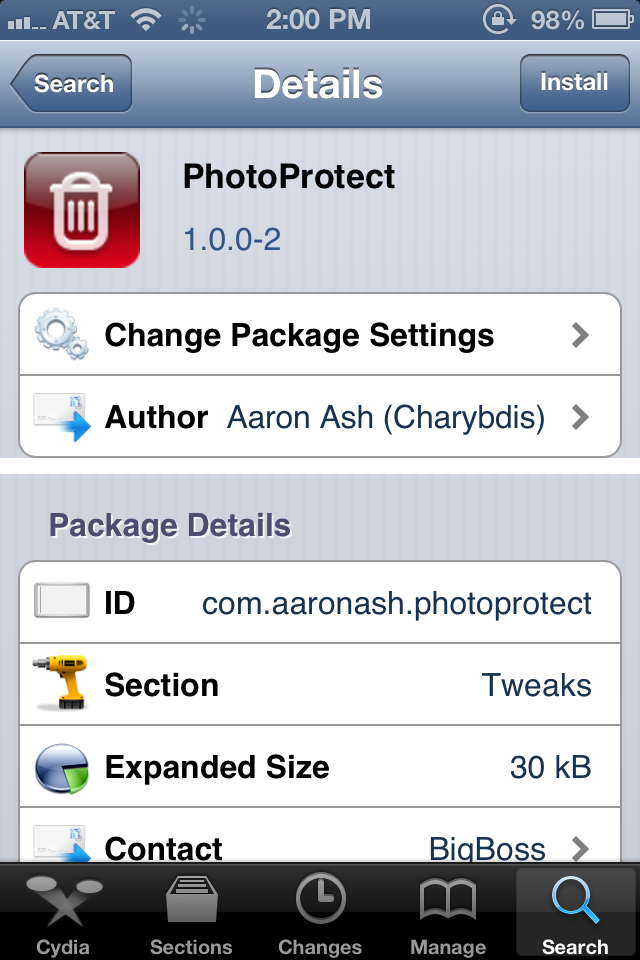The height and width of the screenshot is (960, 640).
Task: Open the Cydia tab
Action: pos(63,912)
